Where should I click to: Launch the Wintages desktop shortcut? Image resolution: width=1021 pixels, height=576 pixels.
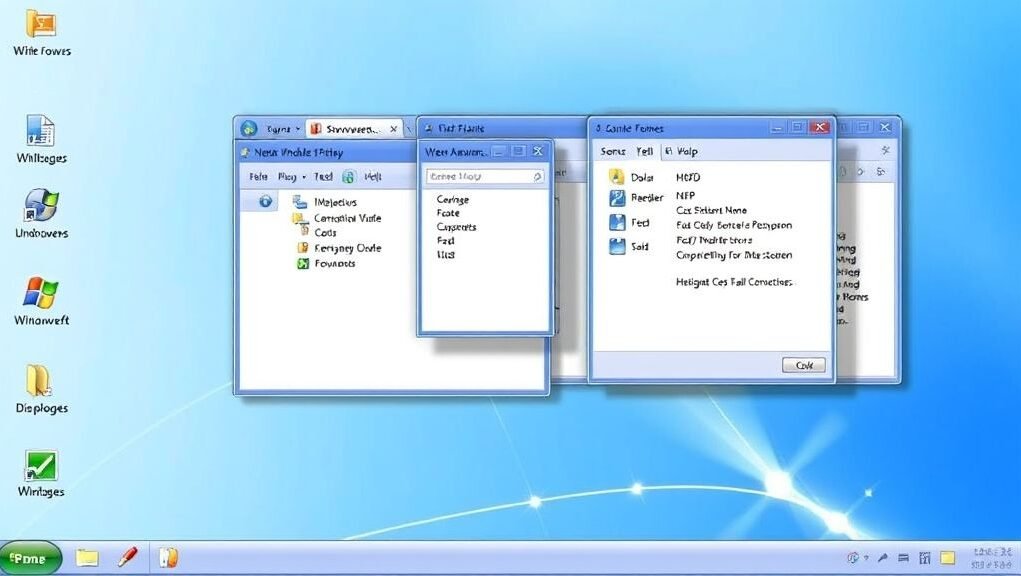click(x=40, y=465)
